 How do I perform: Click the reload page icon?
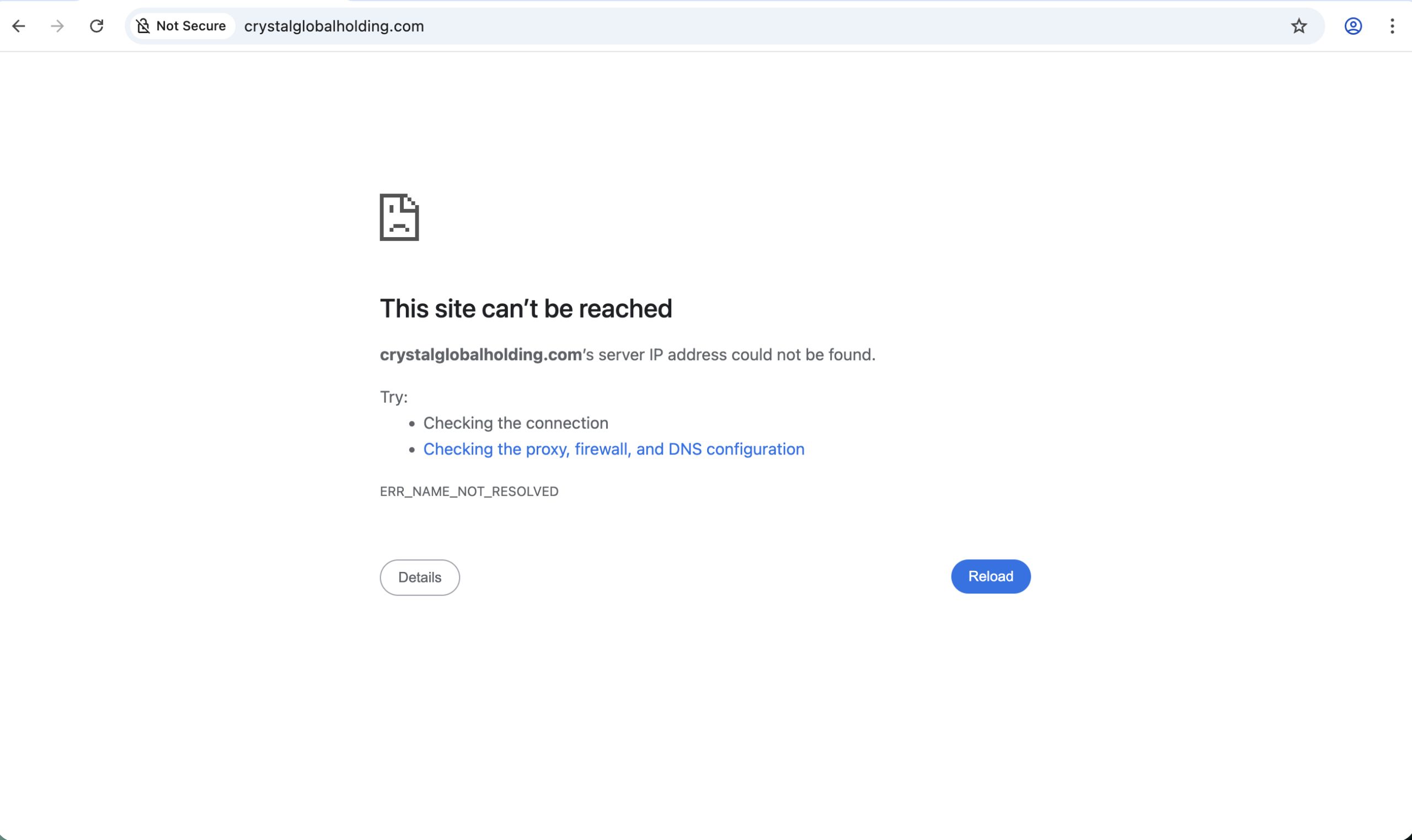(95, 26)
